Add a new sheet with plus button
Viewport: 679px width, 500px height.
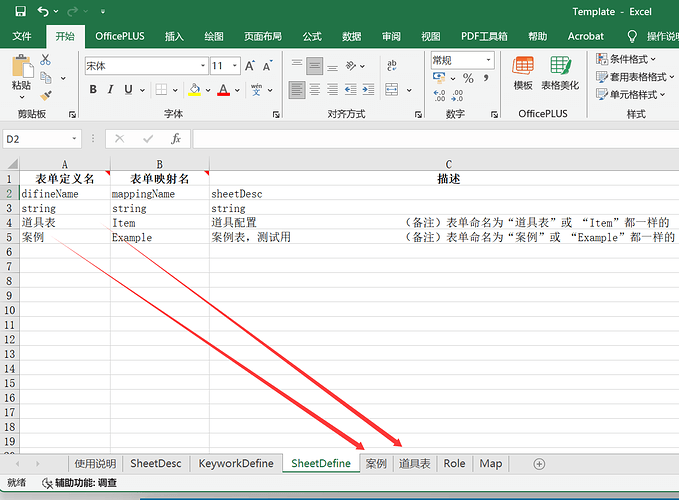pyautogui.click(x=539, y=464)
